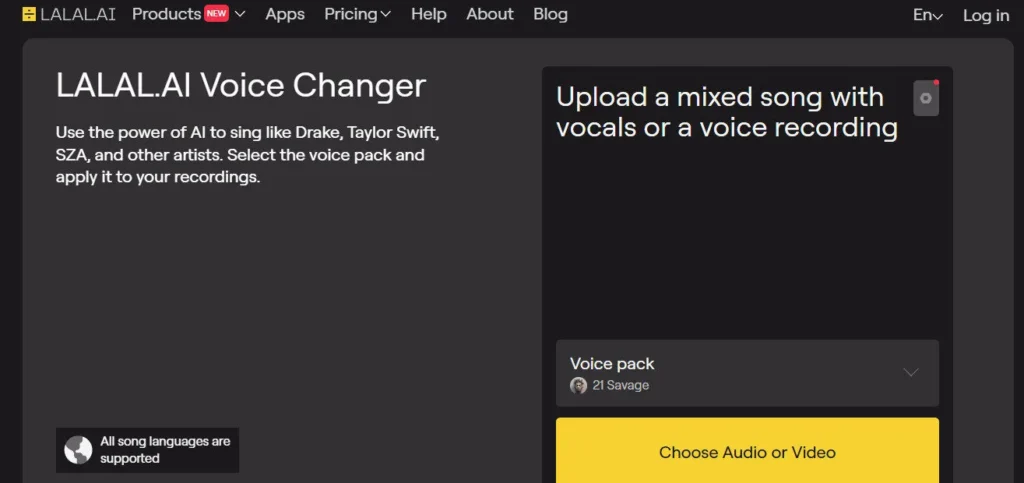This screenshot has width=1024, height=483.
Task: Open the En language selector
Action: click(927, 15)
